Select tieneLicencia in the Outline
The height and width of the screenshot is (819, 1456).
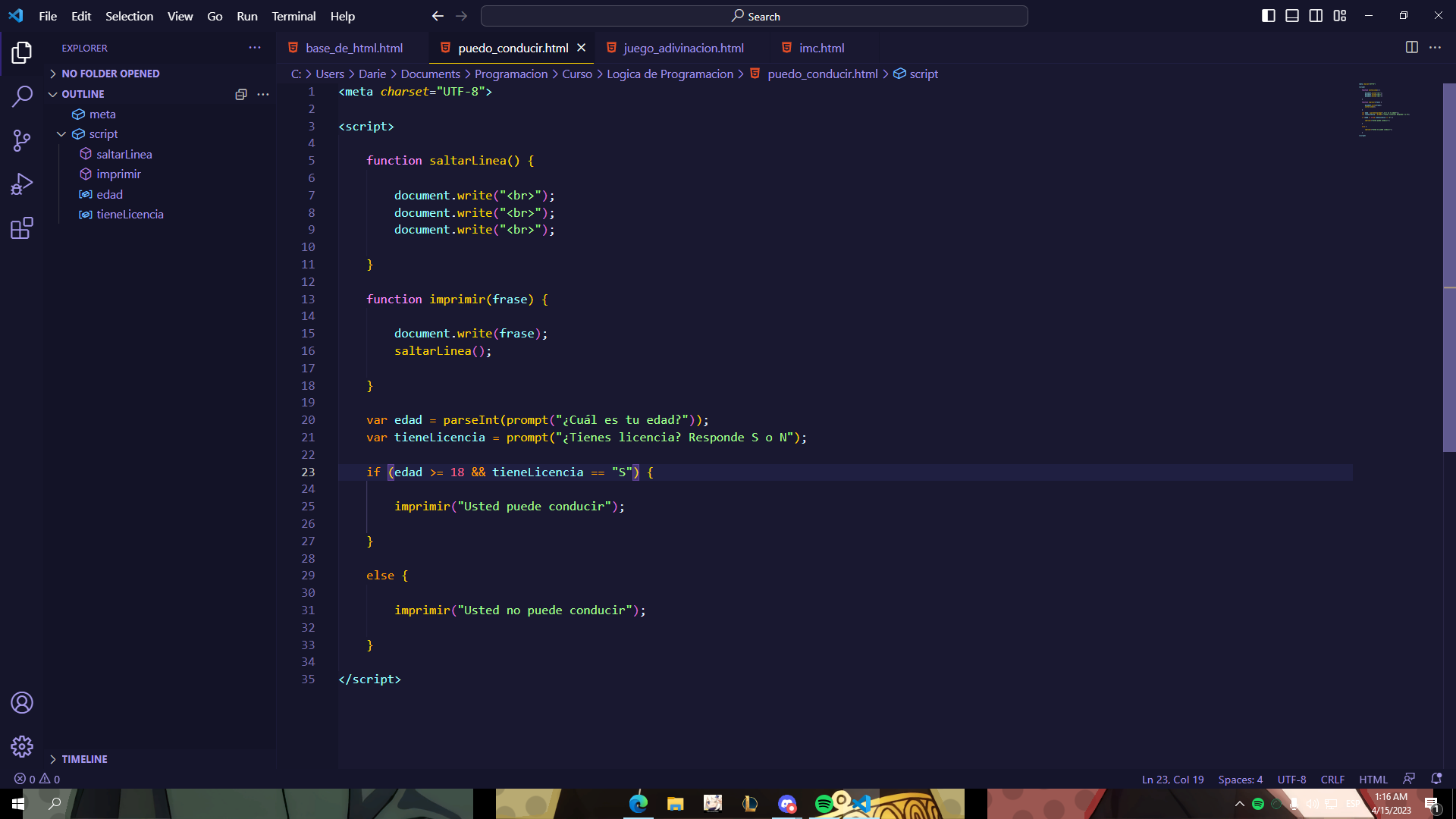[x=130, y=215]
